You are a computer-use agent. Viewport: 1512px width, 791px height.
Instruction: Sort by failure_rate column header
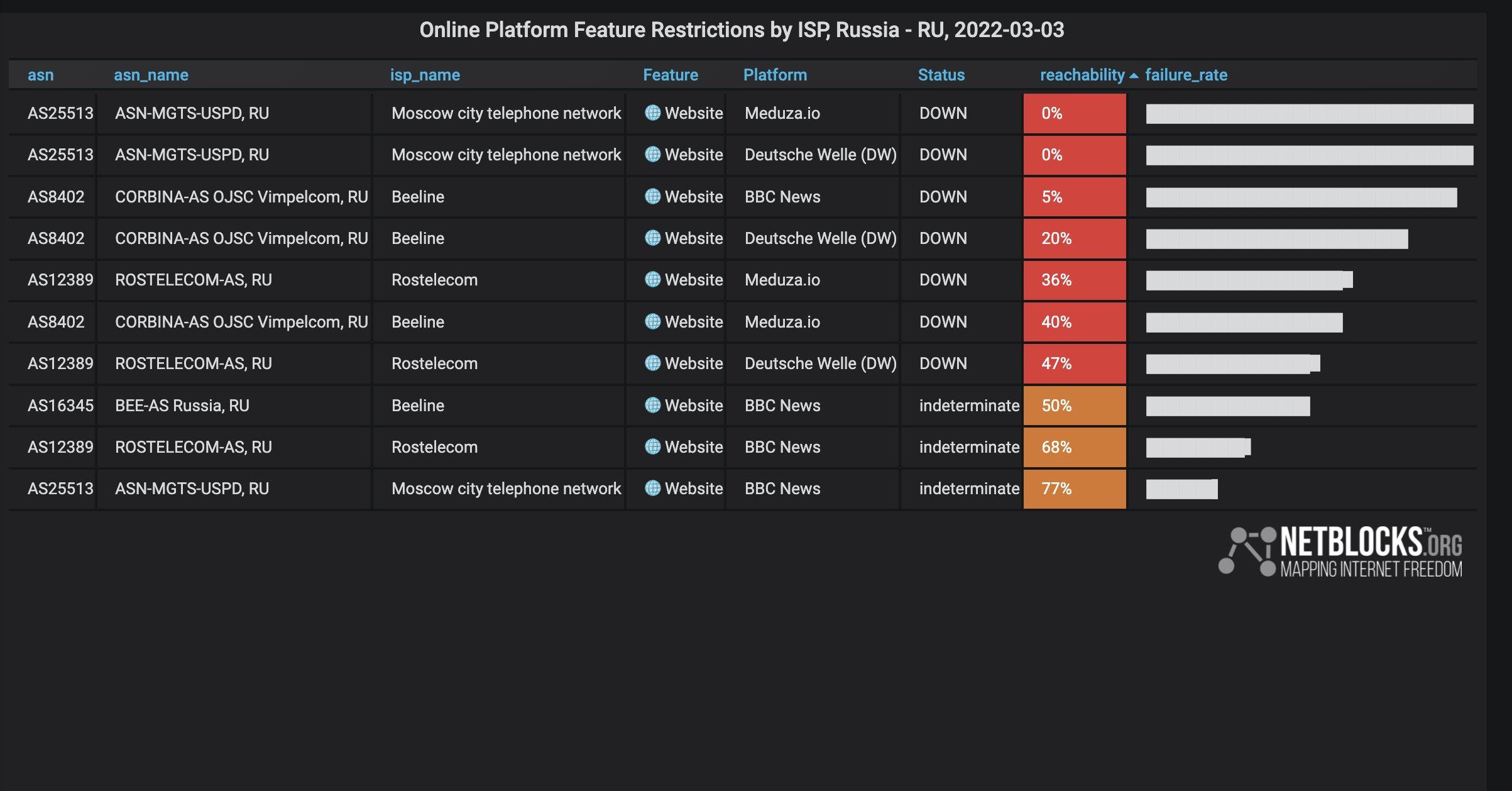[x=1186, y=75]
